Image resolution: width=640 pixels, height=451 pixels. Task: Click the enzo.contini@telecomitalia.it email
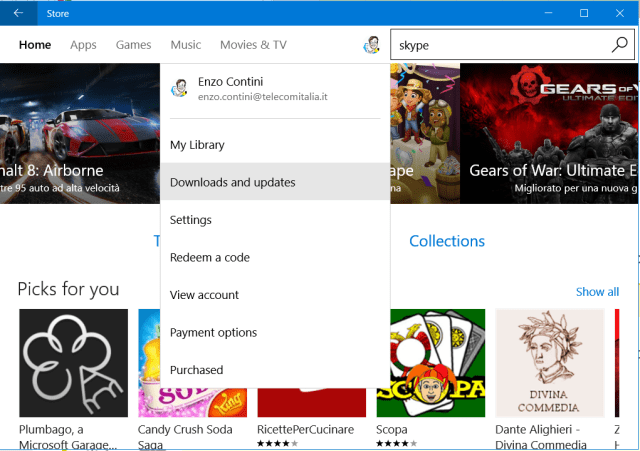coord(263,97)
